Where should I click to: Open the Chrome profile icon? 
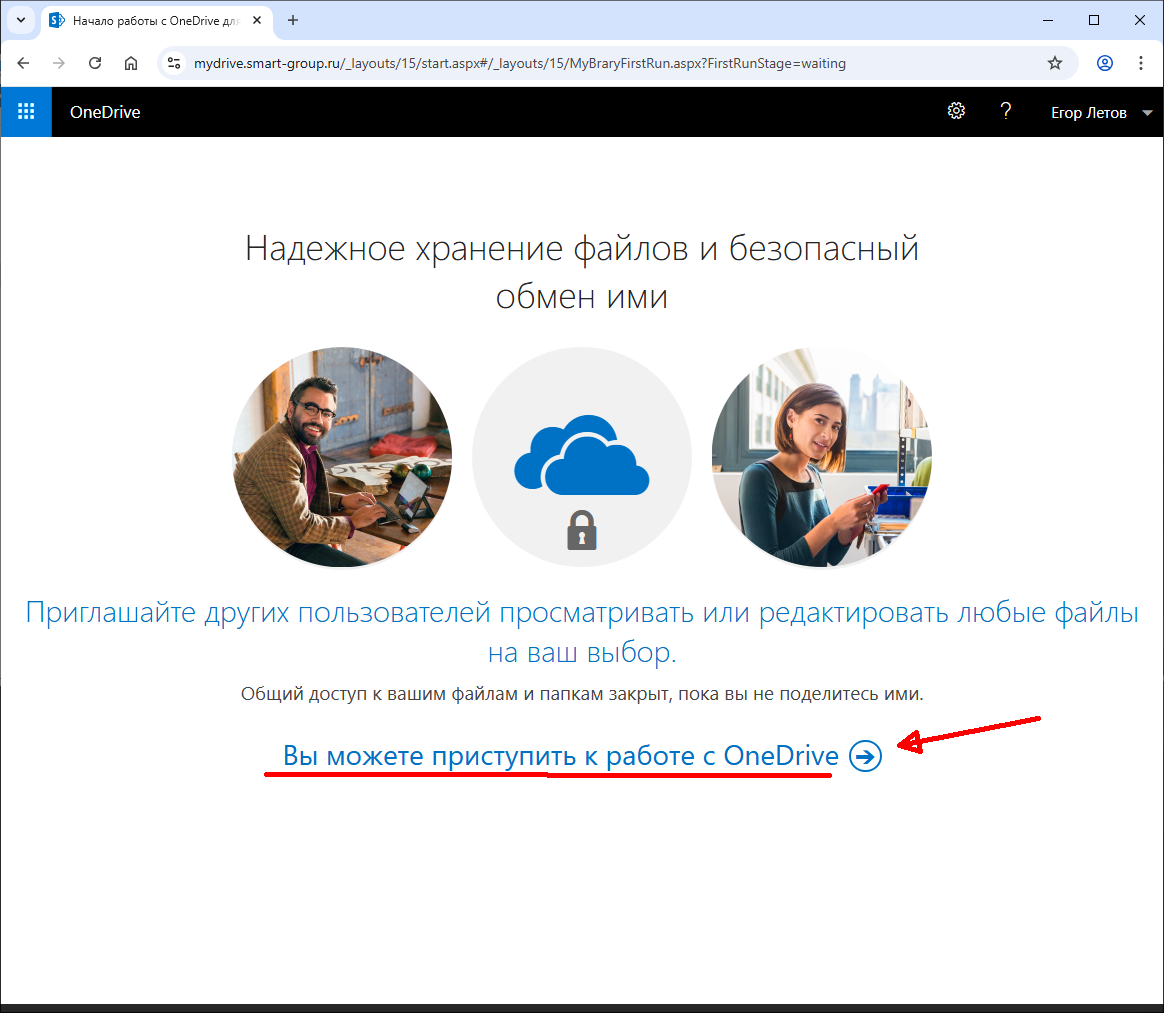point(1105,63)
